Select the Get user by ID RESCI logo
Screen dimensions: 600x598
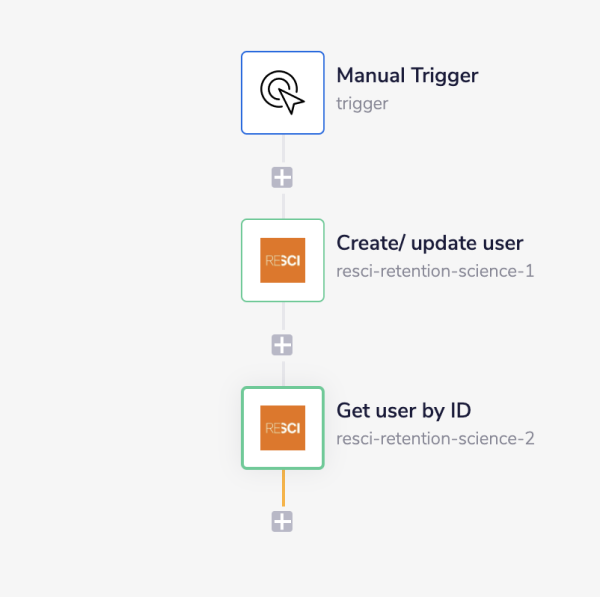(282, 428)
